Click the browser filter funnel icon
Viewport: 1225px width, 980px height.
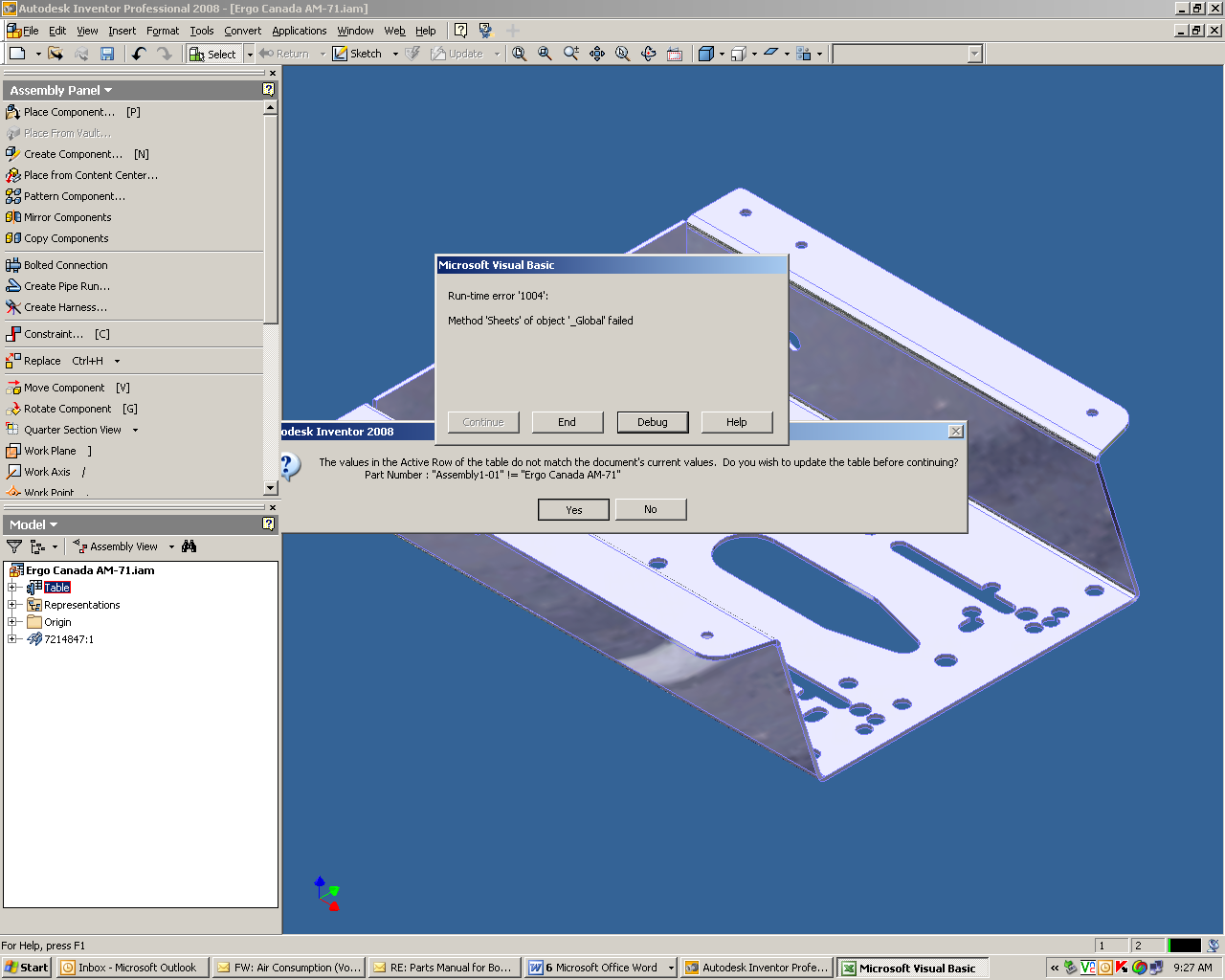coord(14,546)
